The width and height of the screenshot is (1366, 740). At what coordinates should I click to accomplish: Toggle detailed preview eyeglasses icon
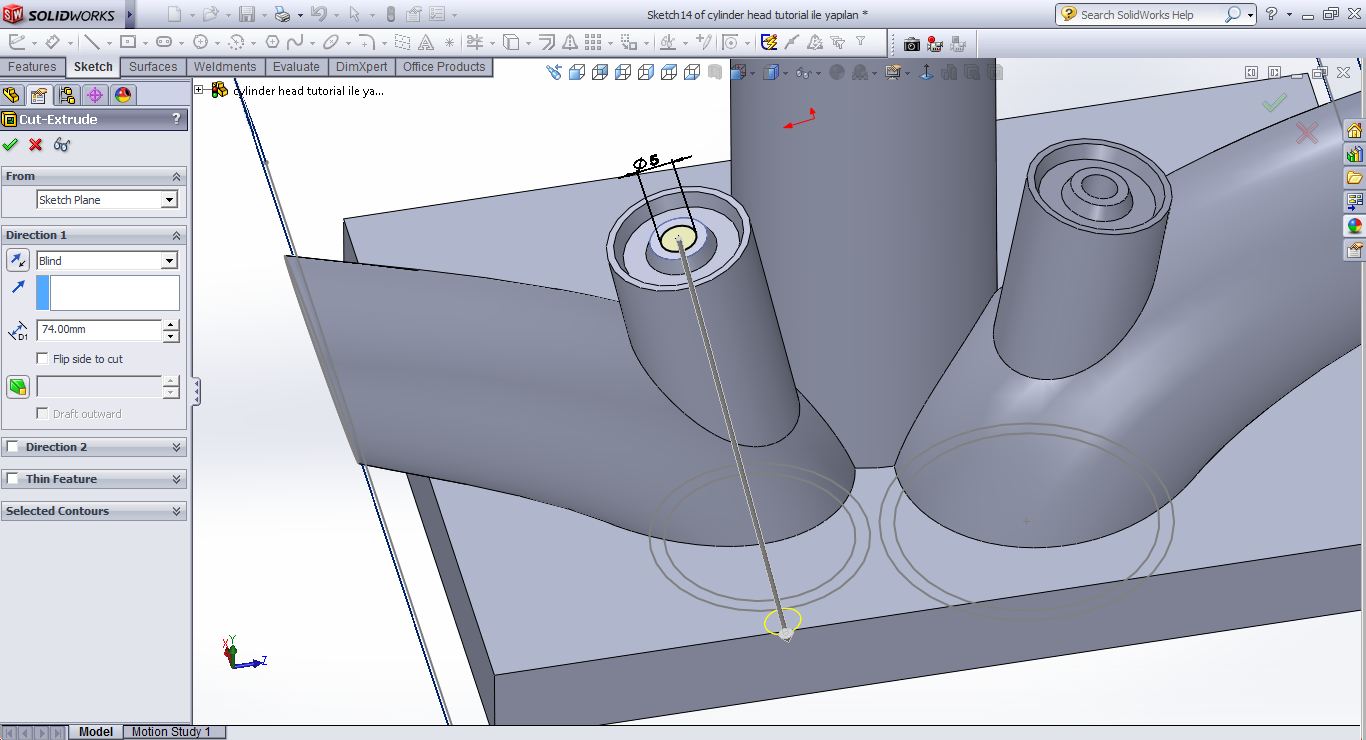(62, 145)
